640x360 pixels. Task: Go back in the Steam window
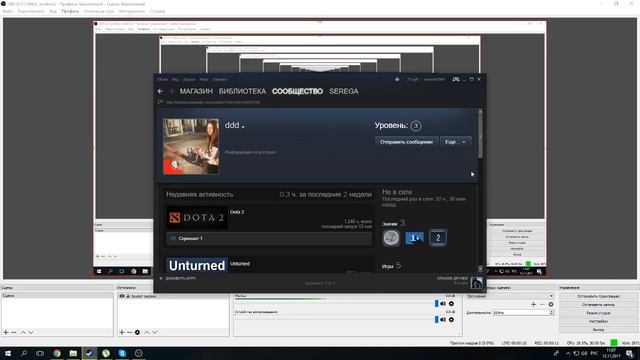tap(160, 91)
